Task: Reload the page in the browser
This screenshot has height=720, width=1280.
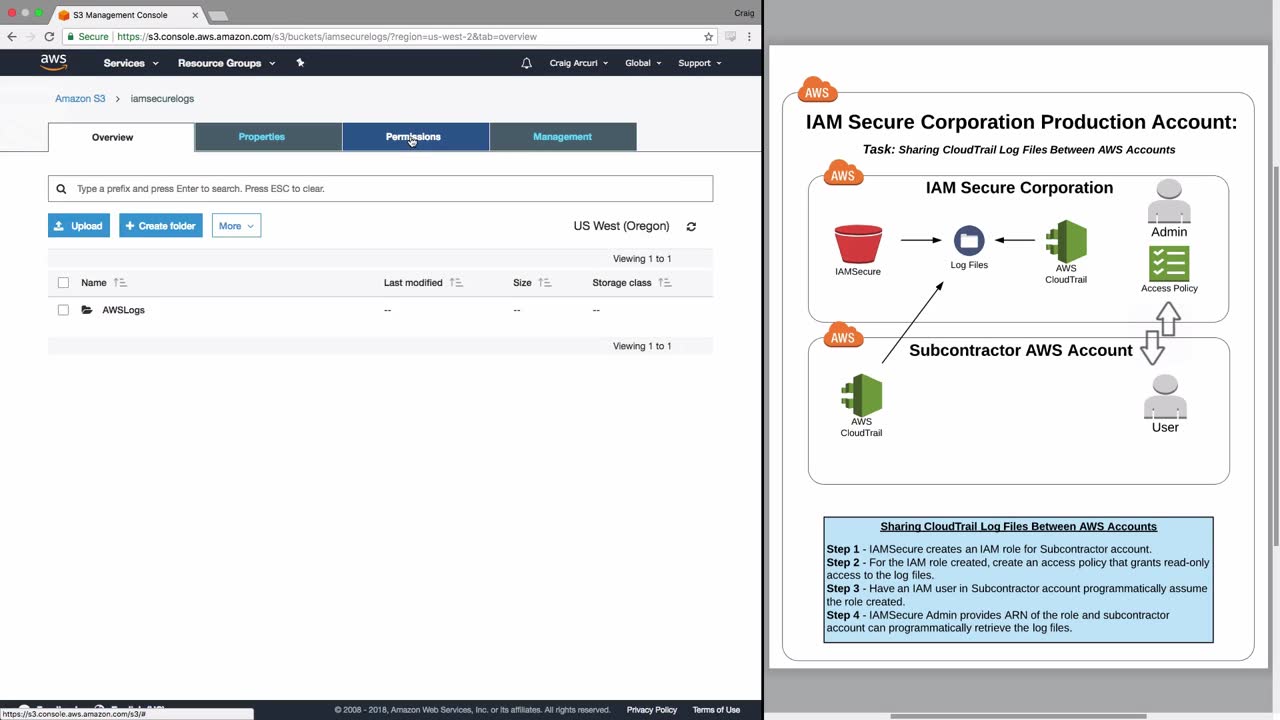Action: pos(49,37)
